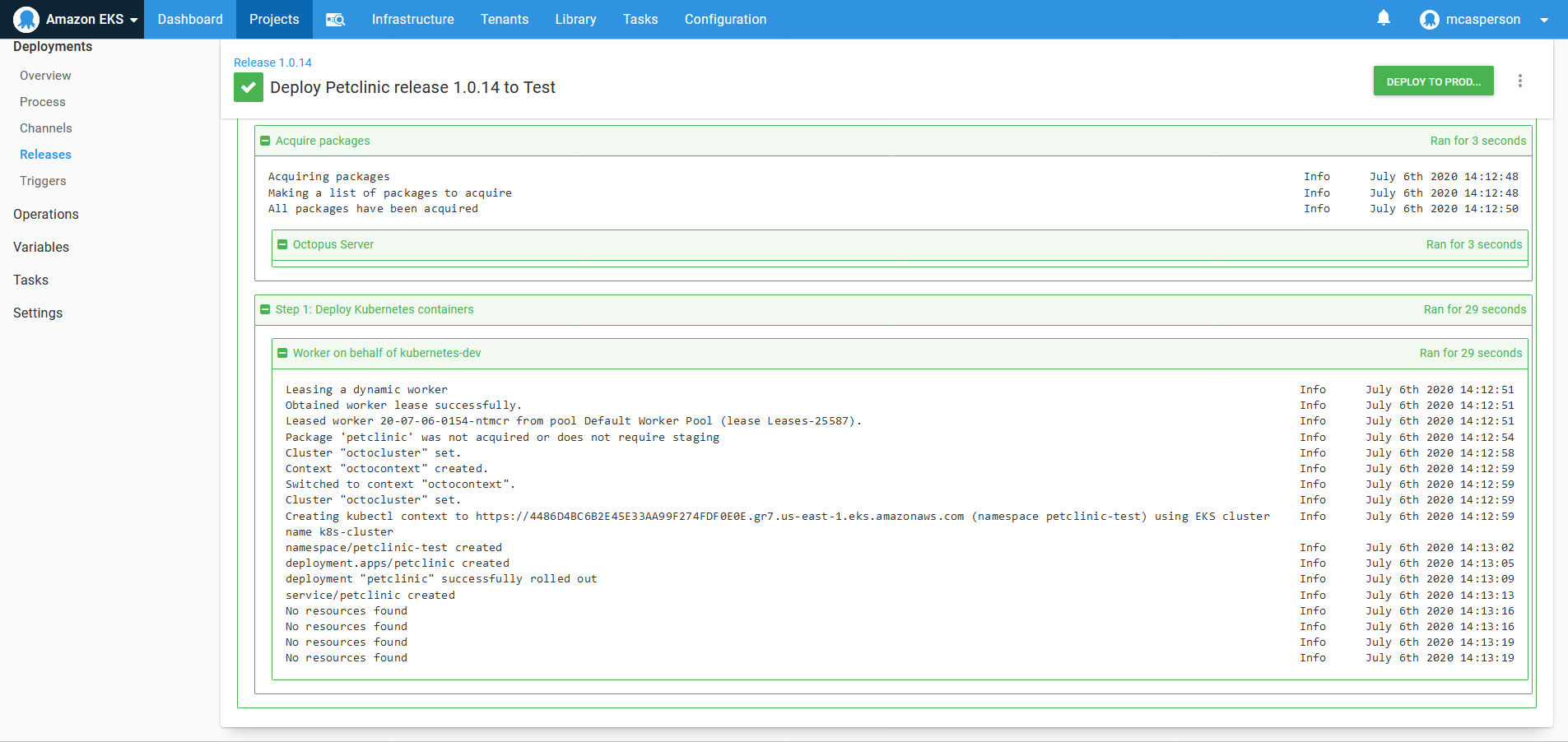The width and height of the screenshot is (1568, 742).
Task: Select Variables in the left sidebar
Action: [x=41, y=247]
